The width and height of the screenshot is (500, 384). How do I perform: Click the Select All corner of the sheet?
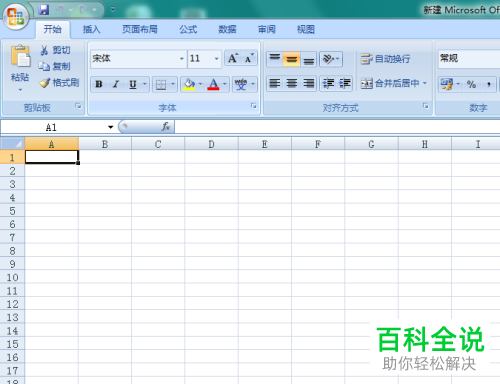coord(12,144)
